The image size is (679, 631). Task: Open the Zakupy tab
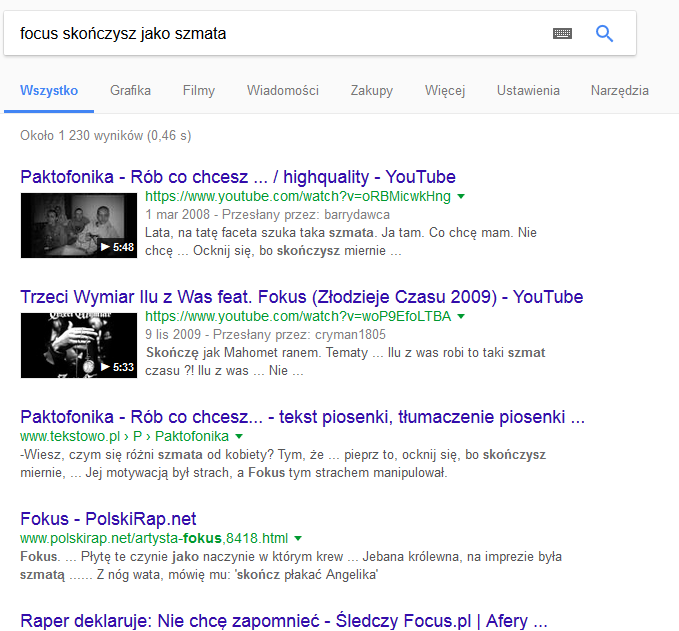[372, 91]
